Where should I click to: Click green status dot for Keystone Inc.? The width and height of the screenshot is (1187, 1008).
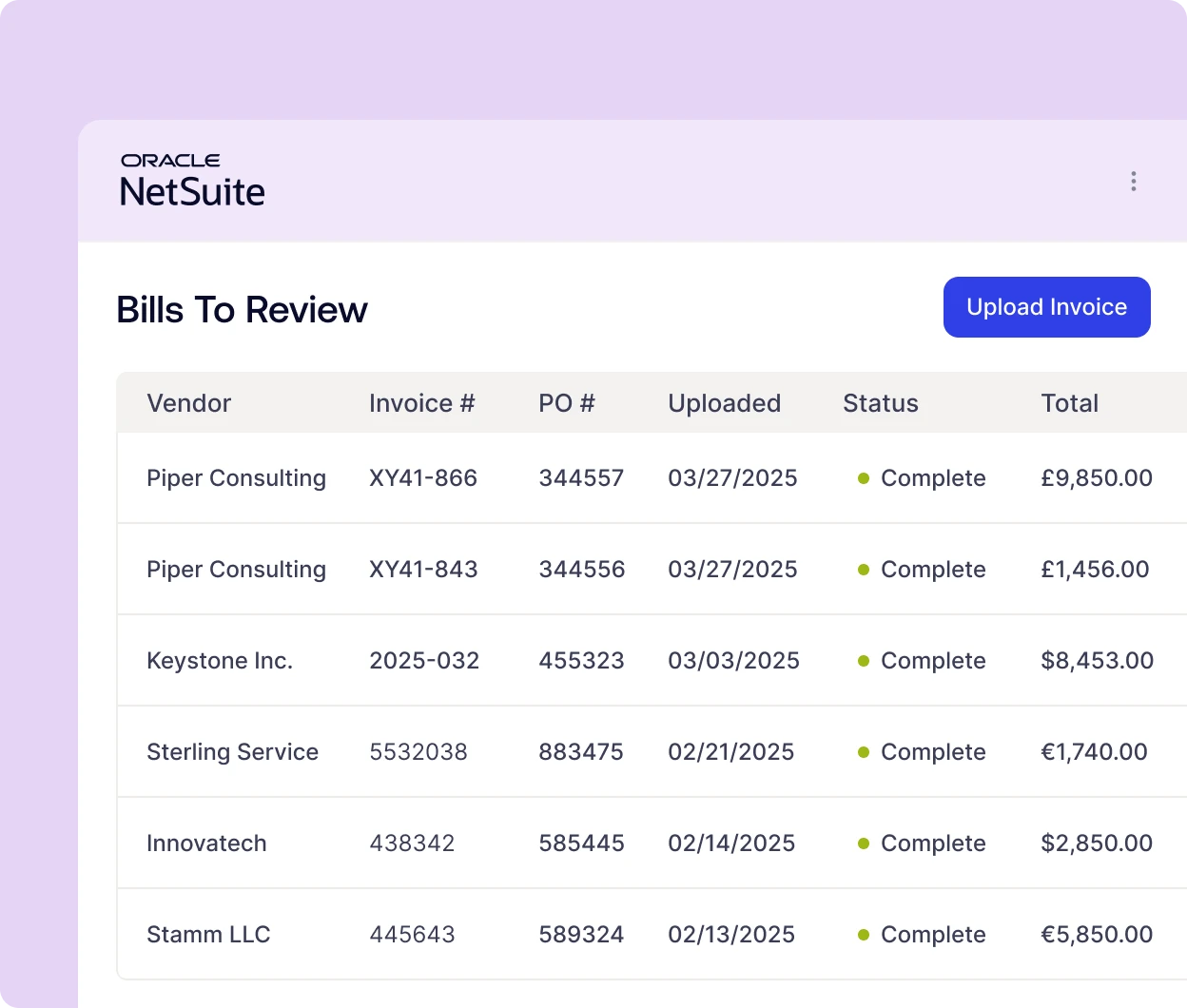tap(864, 661)
